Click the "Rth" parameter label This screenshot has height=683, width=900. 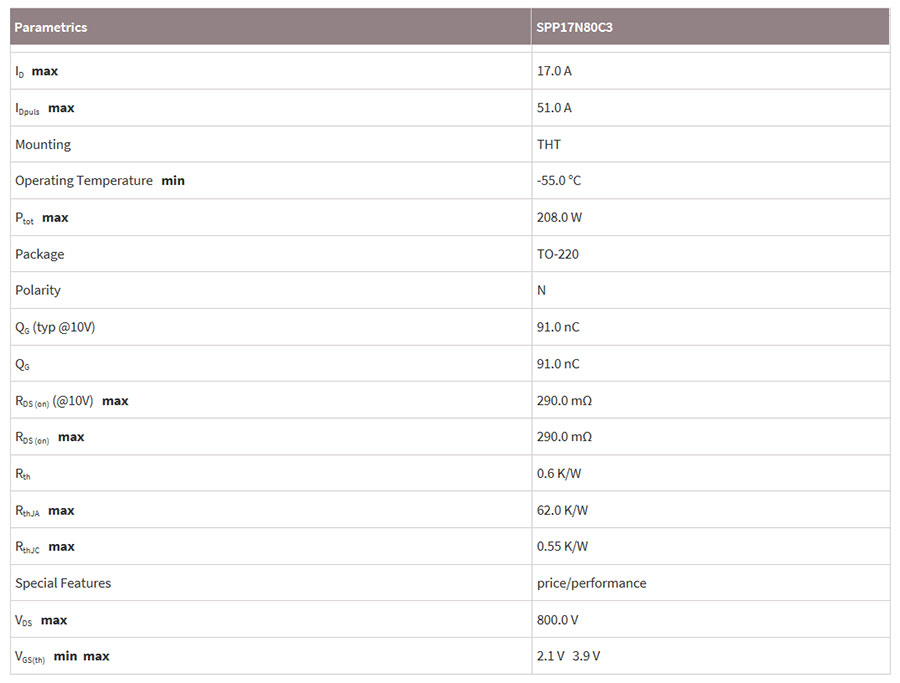23,474
